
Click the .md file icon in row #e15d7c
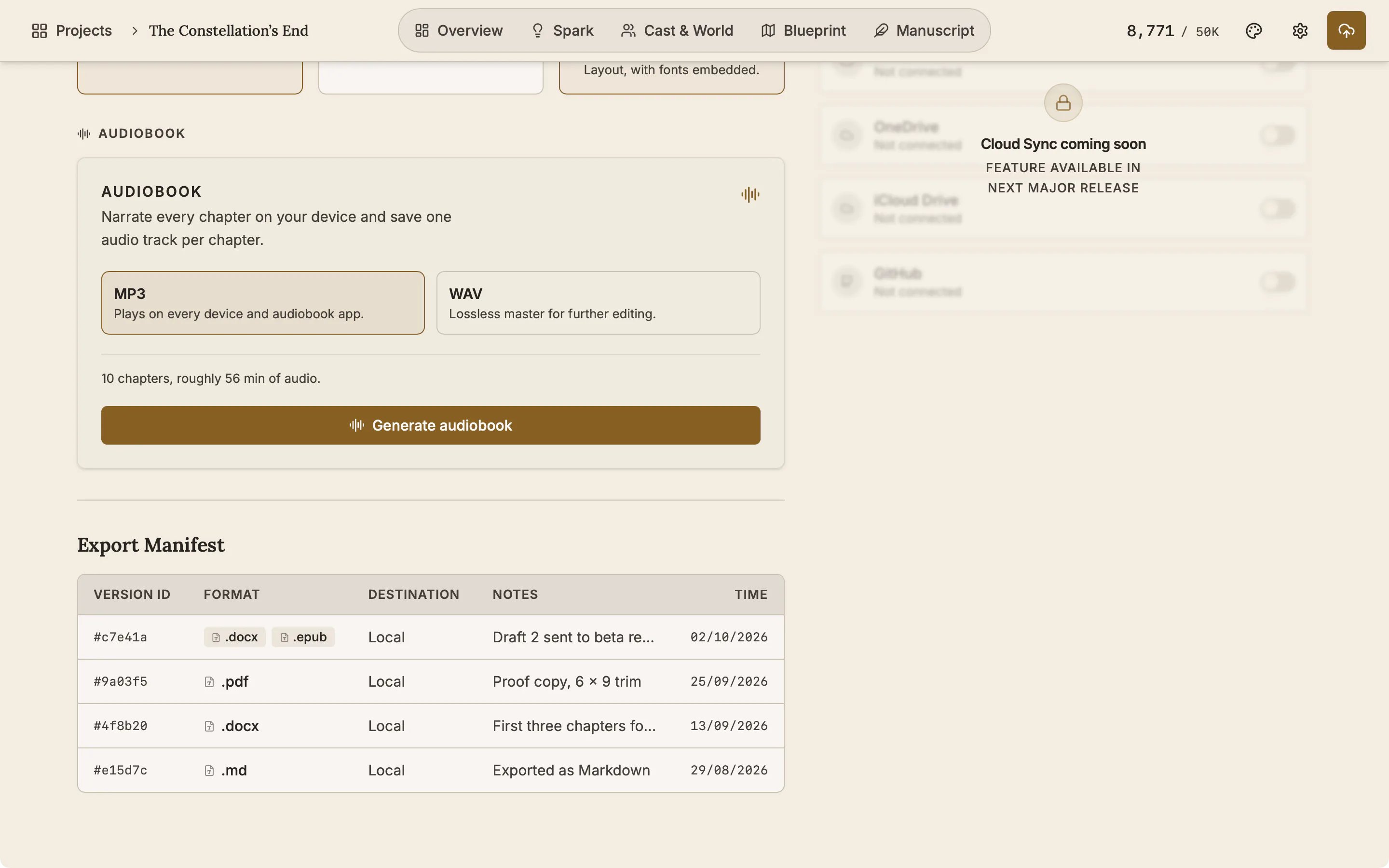tap(209, 771)
